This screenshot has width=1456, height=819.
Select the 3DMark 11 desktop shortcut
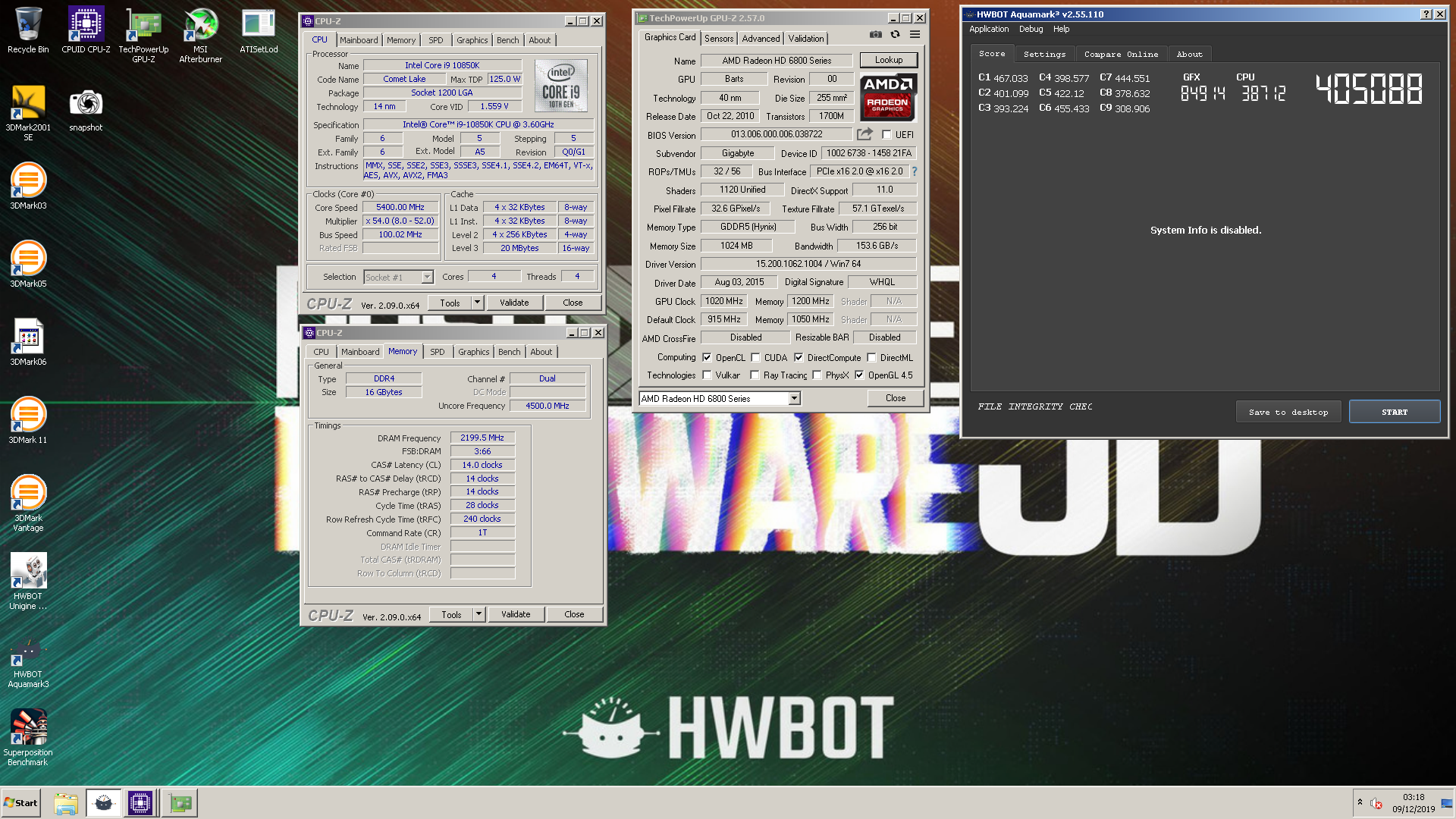(x=28, y=421)
